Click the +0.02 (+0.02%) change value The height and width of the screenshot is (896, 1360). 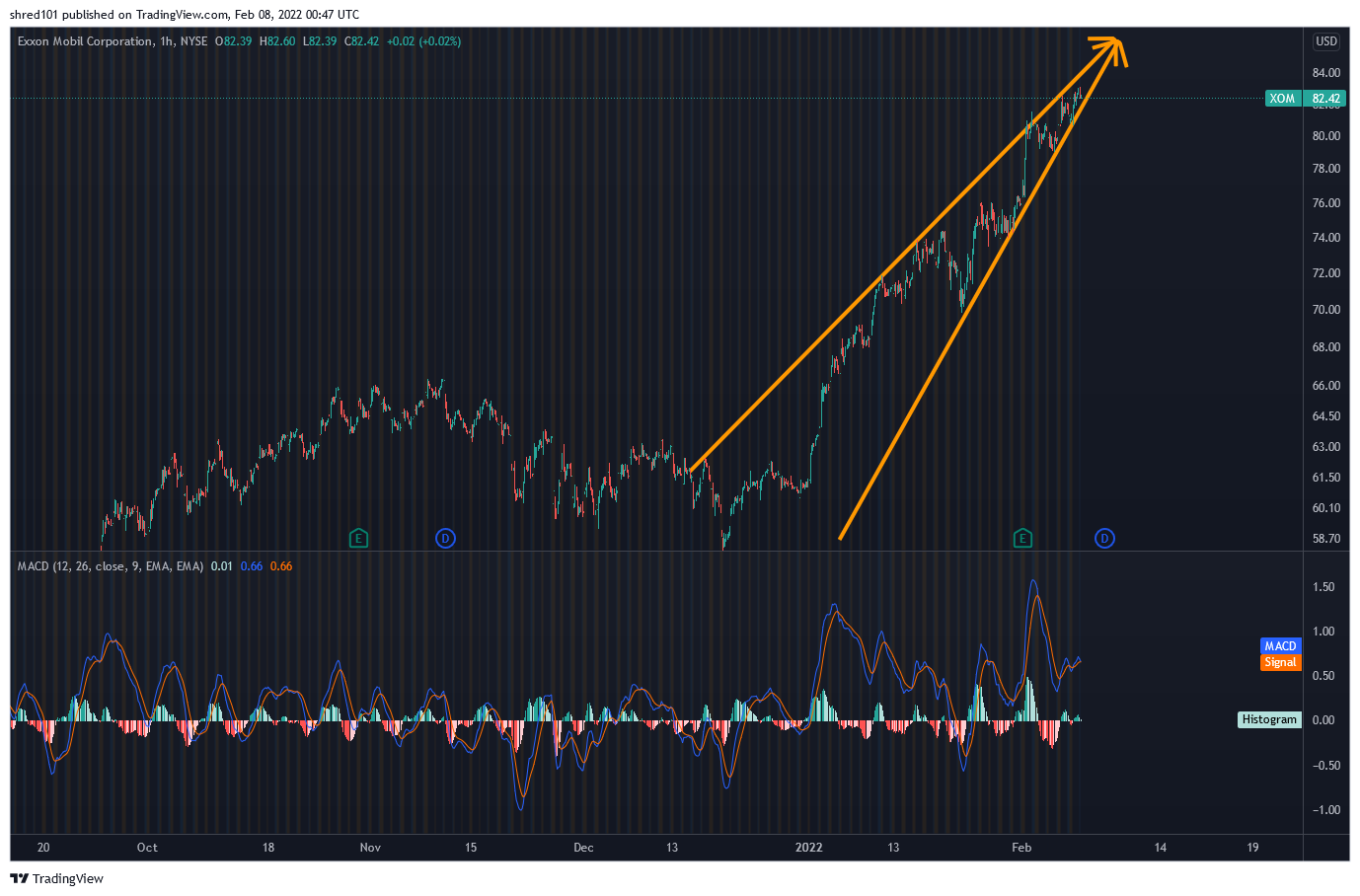424,41
